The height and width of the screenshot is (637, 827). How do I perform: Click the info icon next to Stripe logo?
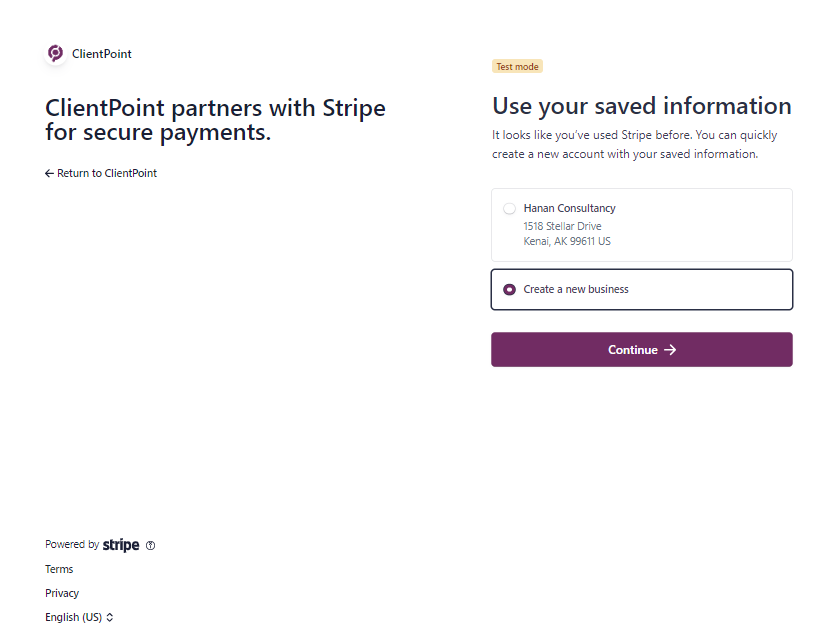tap(150, 545)
